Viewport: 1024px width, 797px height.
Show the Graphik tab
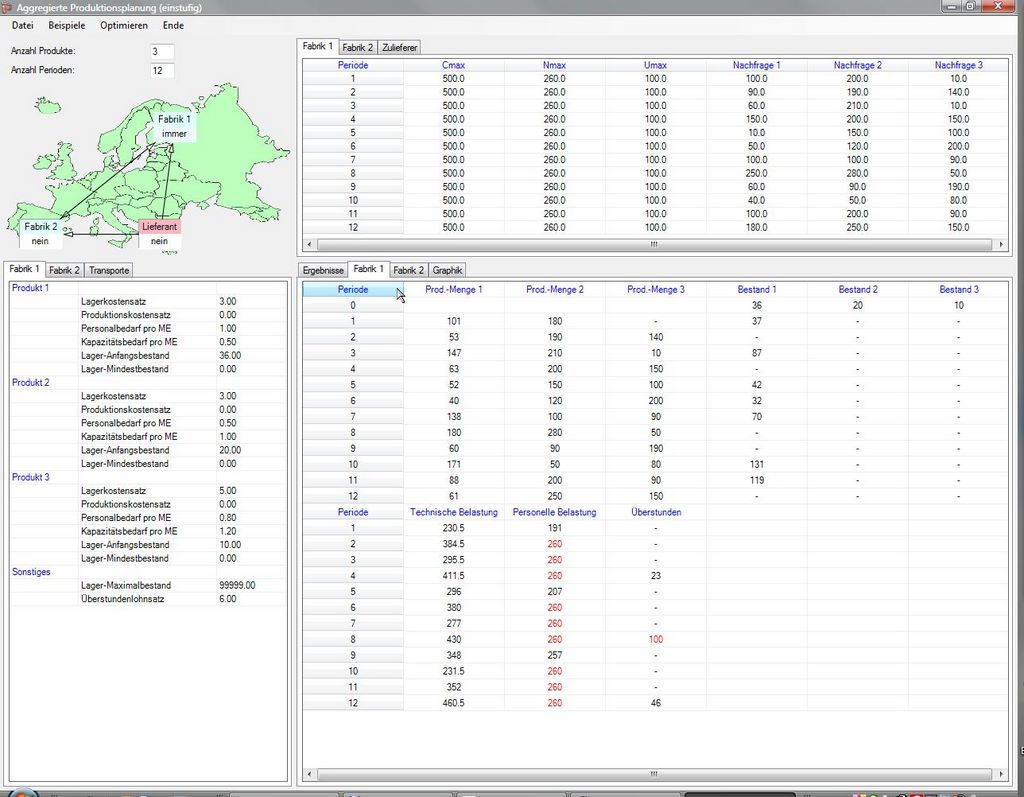[x=447, y=270]
